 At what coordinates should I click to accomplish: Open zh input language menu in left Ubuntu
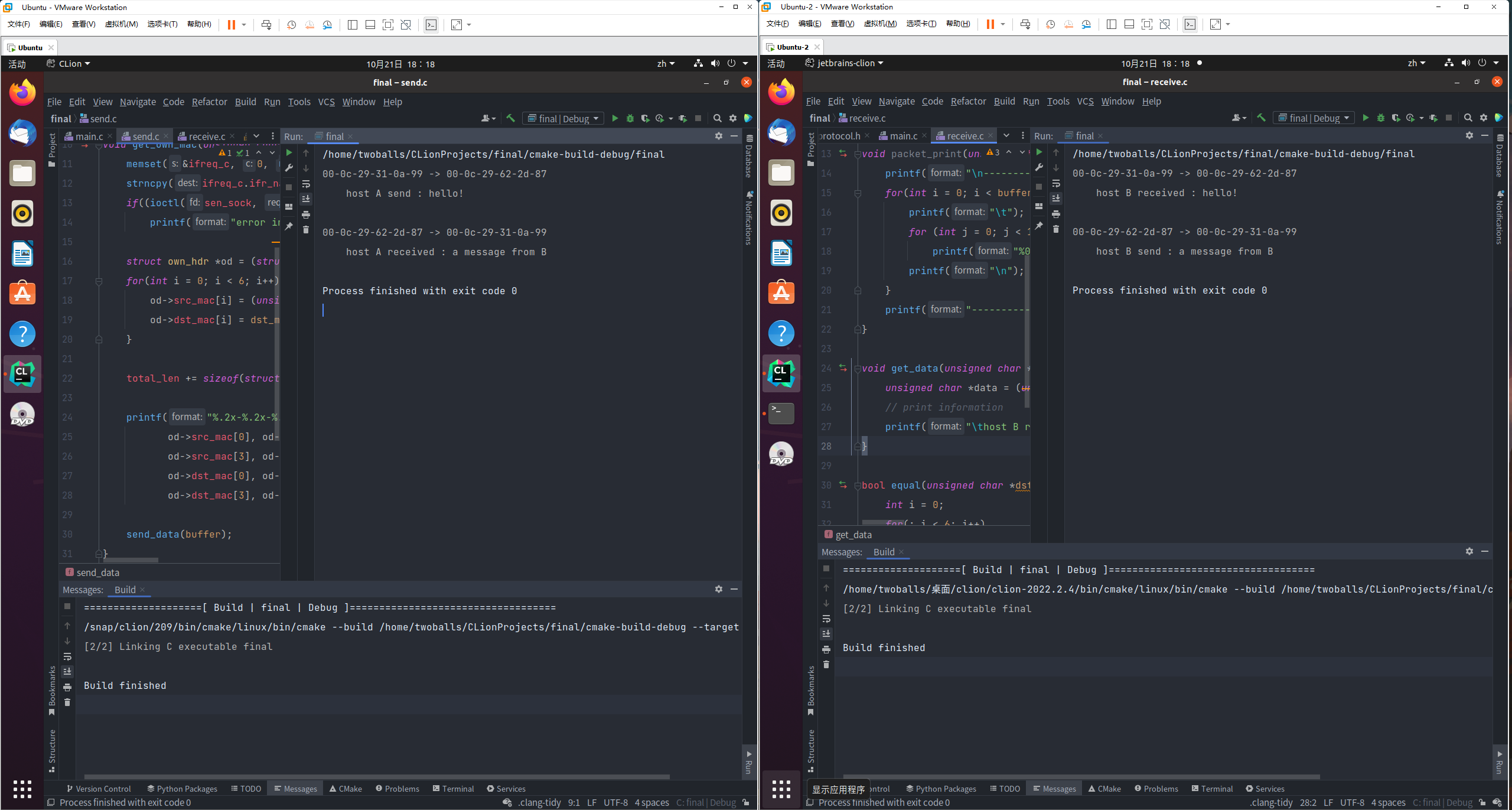(x=666, y=64)
